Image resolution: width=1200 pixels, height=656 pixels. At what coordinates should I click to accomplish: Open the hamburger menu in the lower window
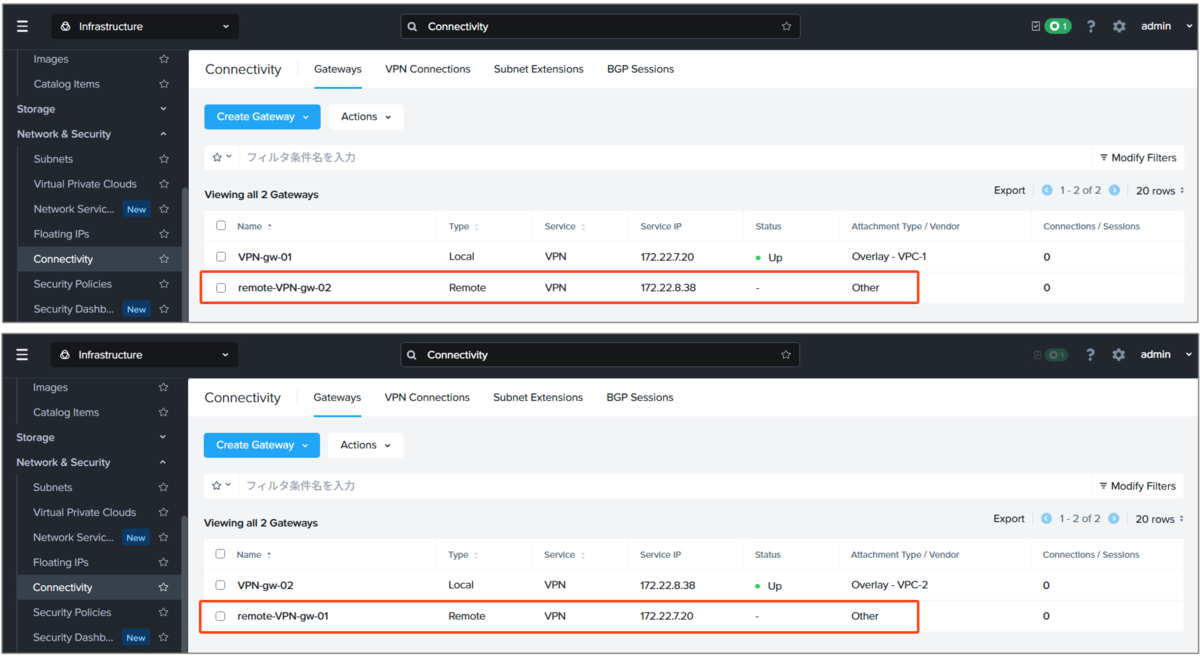[22, 354]
